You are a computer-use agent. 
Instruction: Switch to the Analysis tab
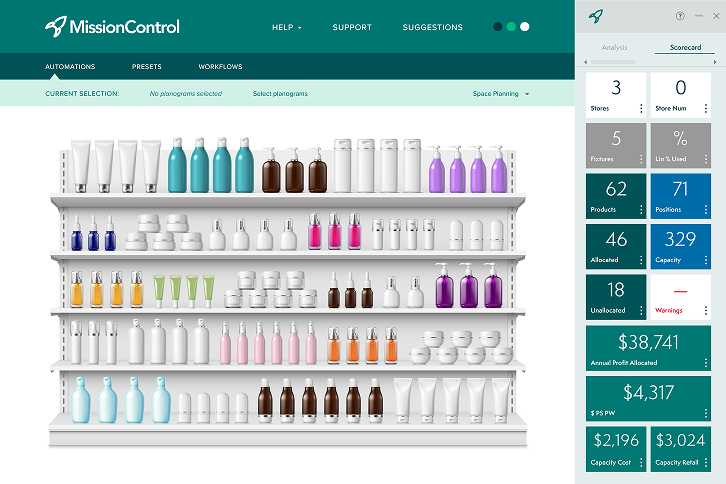point(615,47)
